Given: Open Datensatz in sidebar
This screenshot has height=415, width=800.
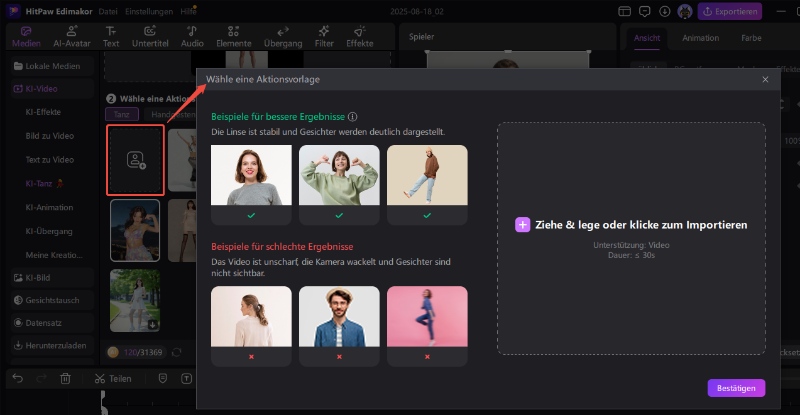Looking at the screenshot, I should 52,323.
